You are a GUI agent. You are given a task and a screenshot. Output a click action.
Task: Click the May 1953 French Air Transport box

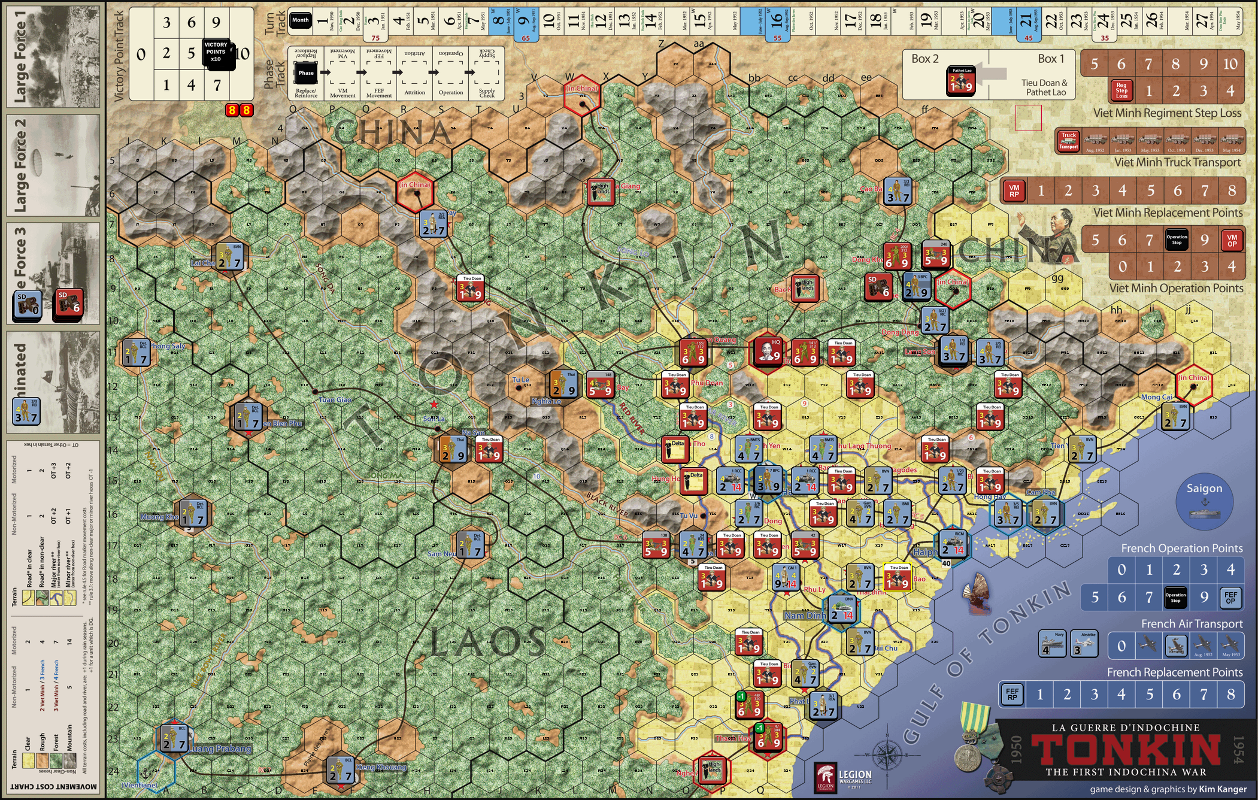[x=1232, y=646]
